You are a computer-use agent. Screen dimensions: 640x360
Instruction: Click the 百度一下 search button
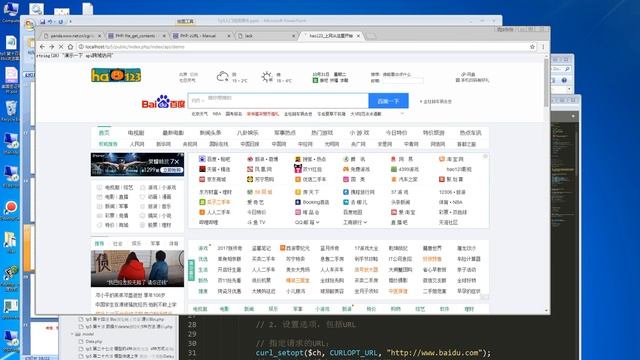(x=388, y=101)
